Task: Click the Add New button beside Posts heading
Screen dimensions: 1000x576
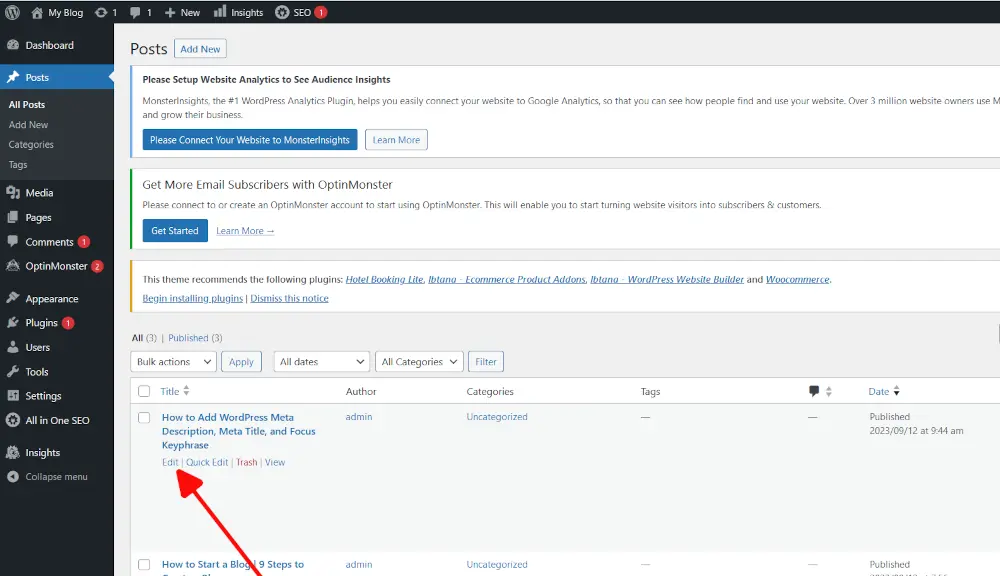Action: tap(200, 48)
